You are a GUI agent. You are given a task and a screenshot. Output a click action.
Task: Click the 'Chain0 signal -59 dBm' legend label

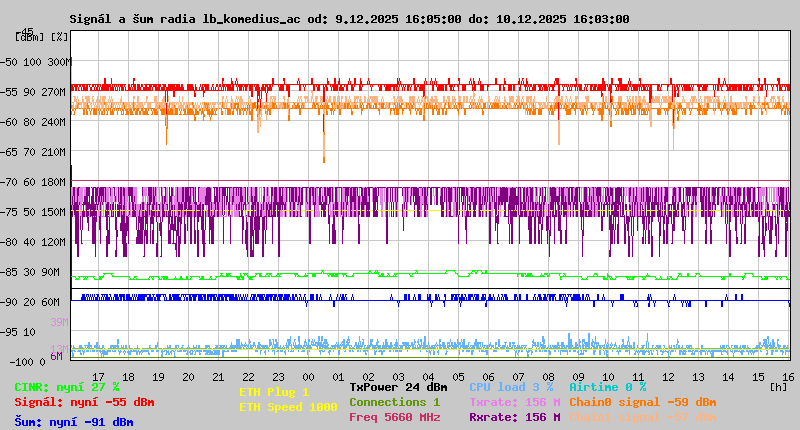[x=642, y=402]
